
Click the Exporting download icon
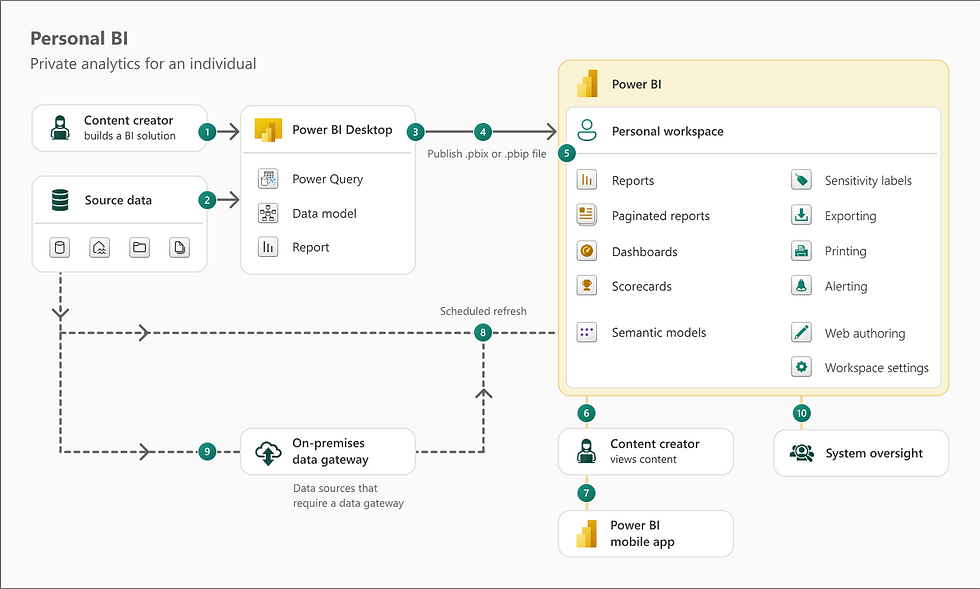tap(801, 215)
